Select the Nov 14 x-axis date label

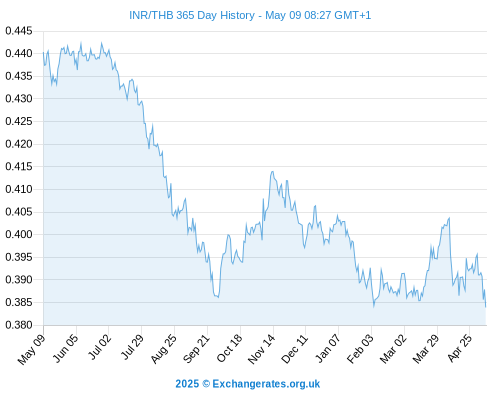click(262, 349)
